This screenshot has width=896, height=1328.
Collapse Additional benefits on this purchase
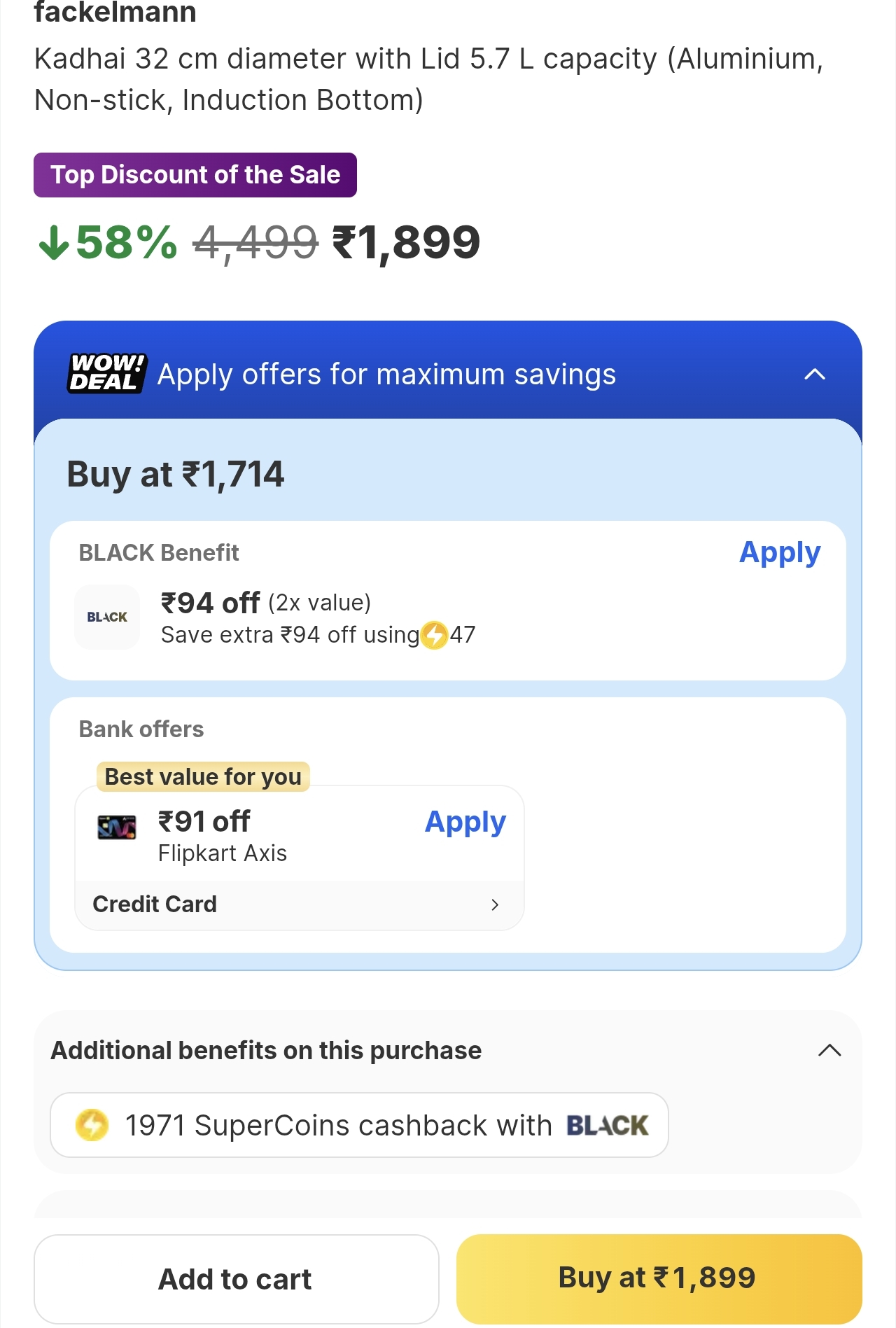point(829,1050)
